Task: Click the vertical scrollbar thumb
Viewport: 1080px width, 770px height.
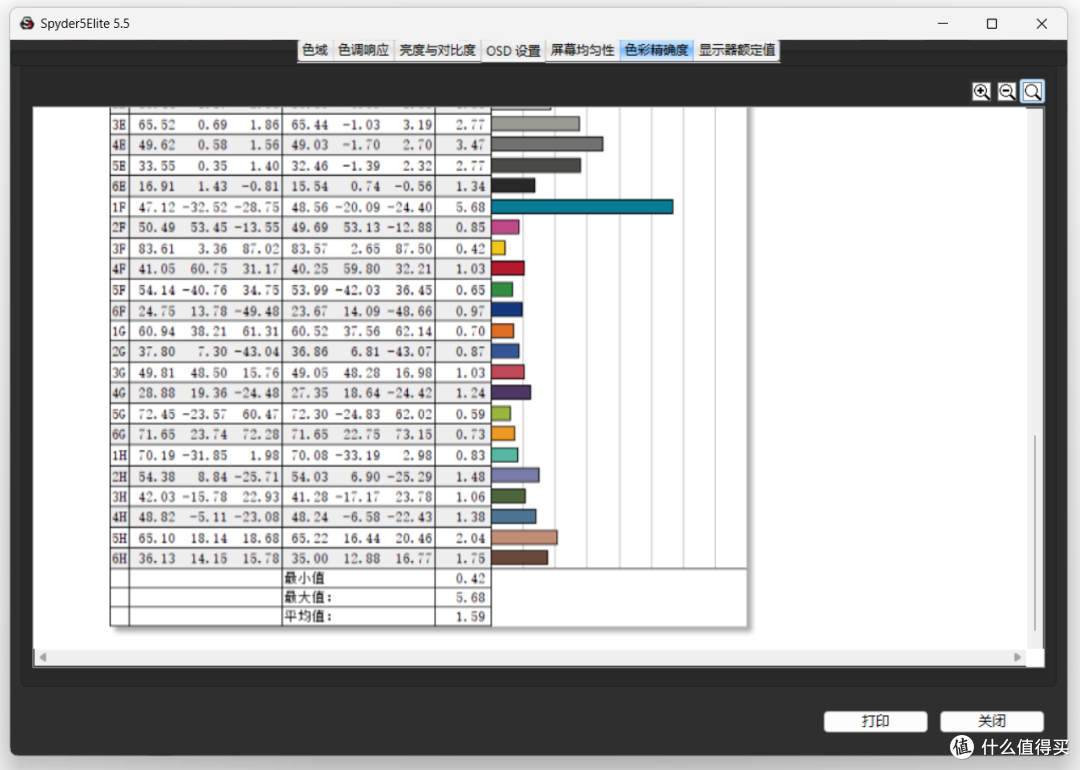Action: coord(1035,532)
